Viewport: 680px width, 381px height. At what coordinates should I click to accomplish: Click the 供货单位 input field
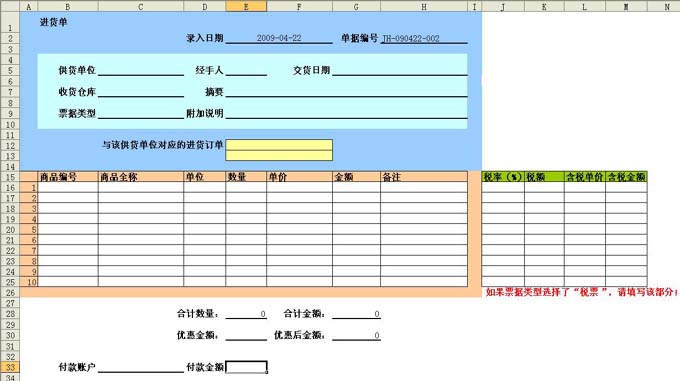pos(141,70)
